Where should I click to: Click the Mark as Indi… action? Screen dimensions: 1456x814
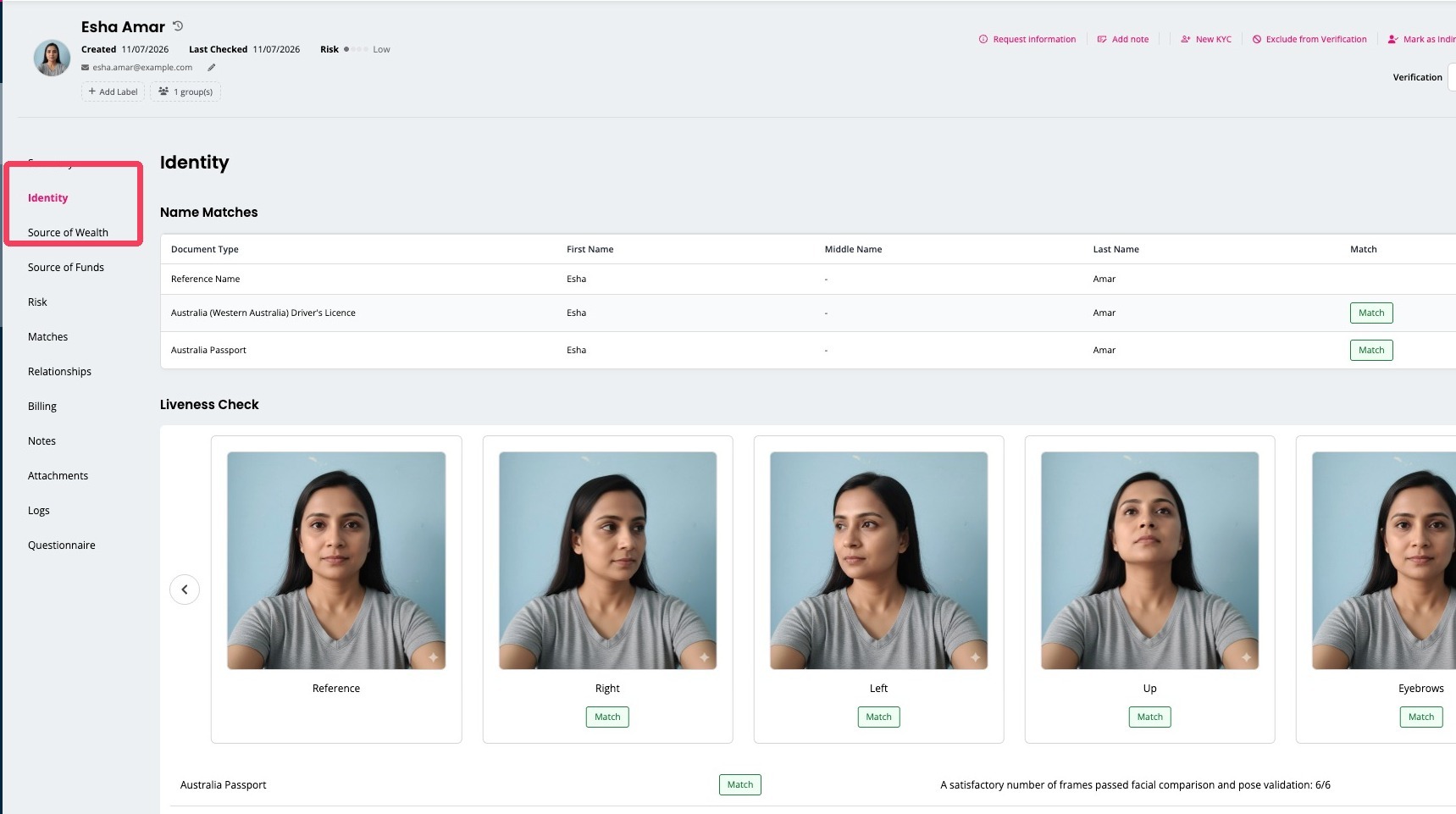[x=1421, y=39]
